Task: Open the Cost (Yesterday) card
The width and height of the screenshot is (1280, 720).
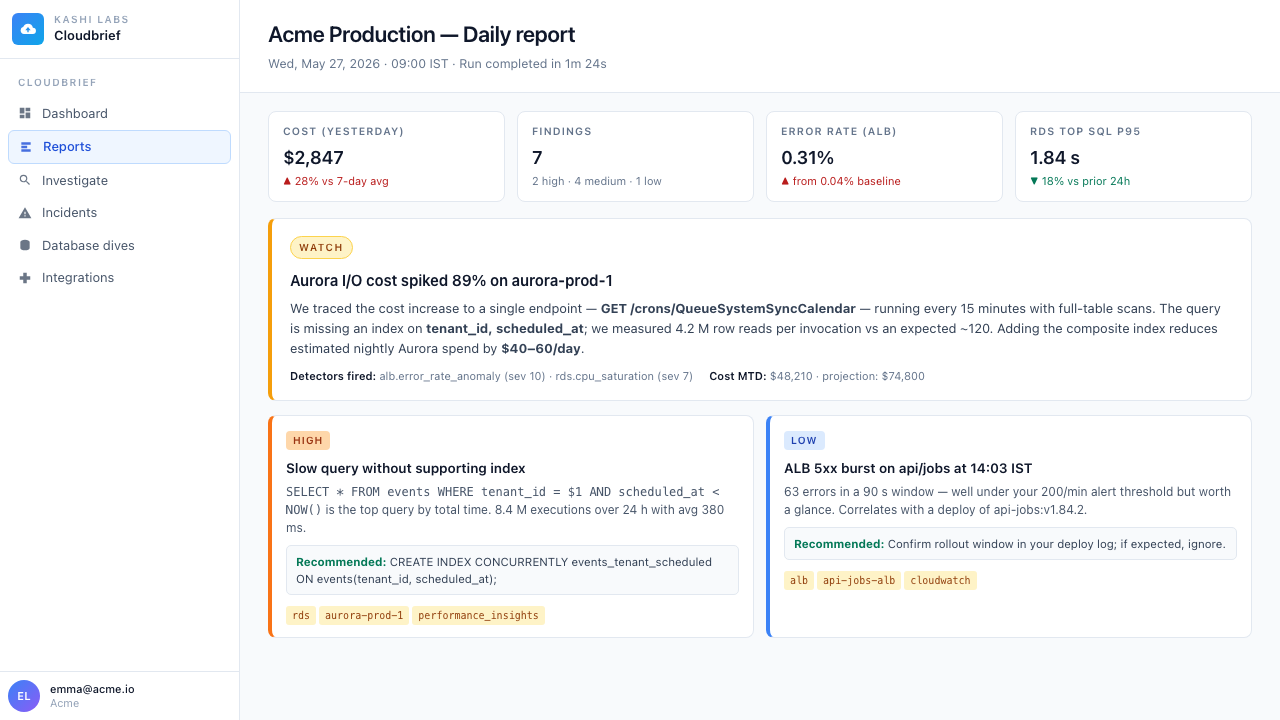Action: (x=386, y=156)
